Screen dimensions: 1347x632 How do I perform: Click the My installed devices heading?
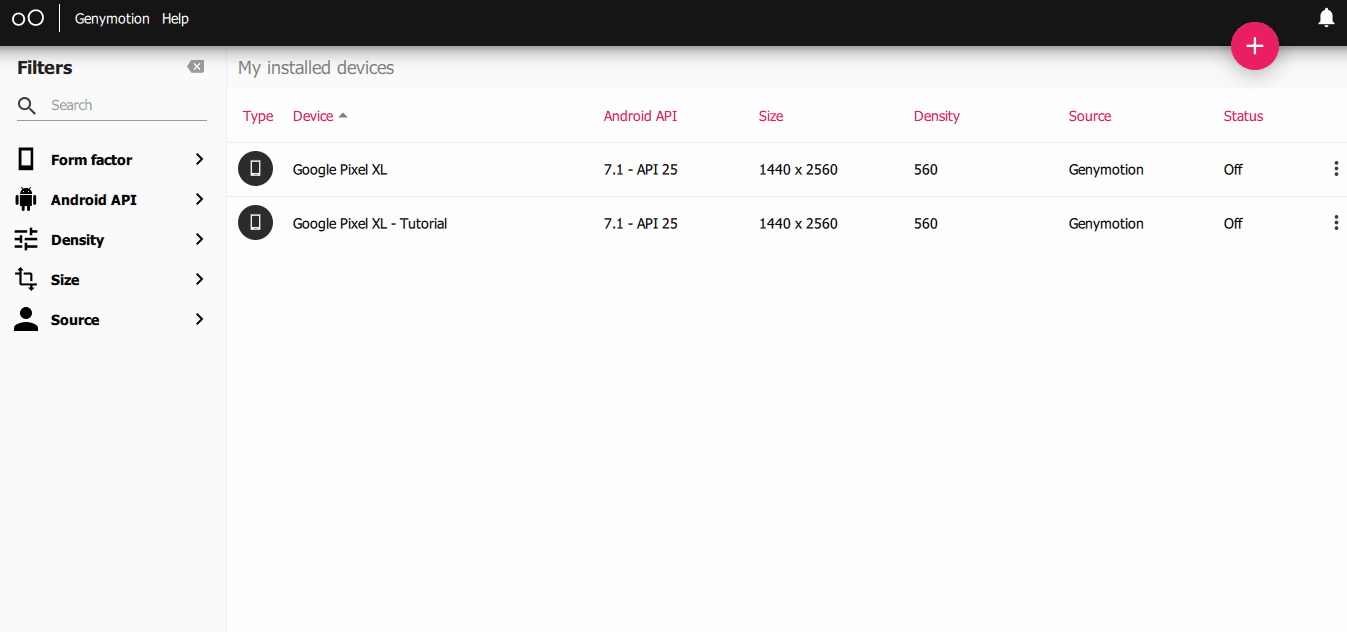point(316,68)
